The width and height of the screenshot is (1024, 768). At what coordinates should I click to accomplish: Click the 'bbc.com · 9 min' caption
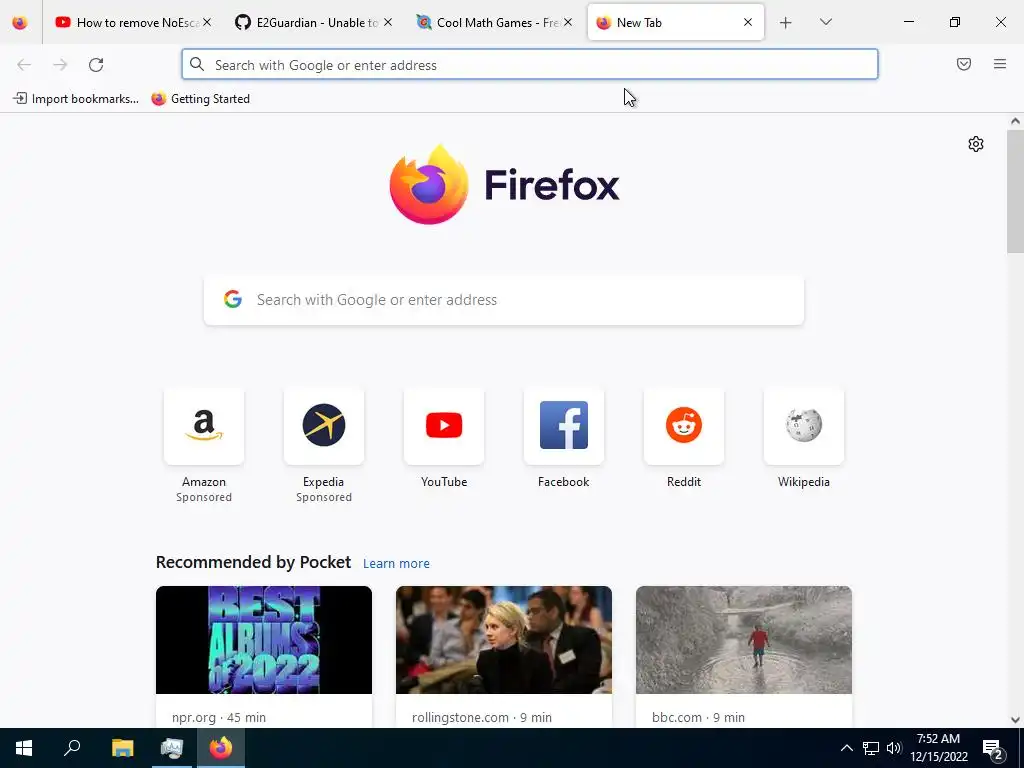[x=698, y=717]
